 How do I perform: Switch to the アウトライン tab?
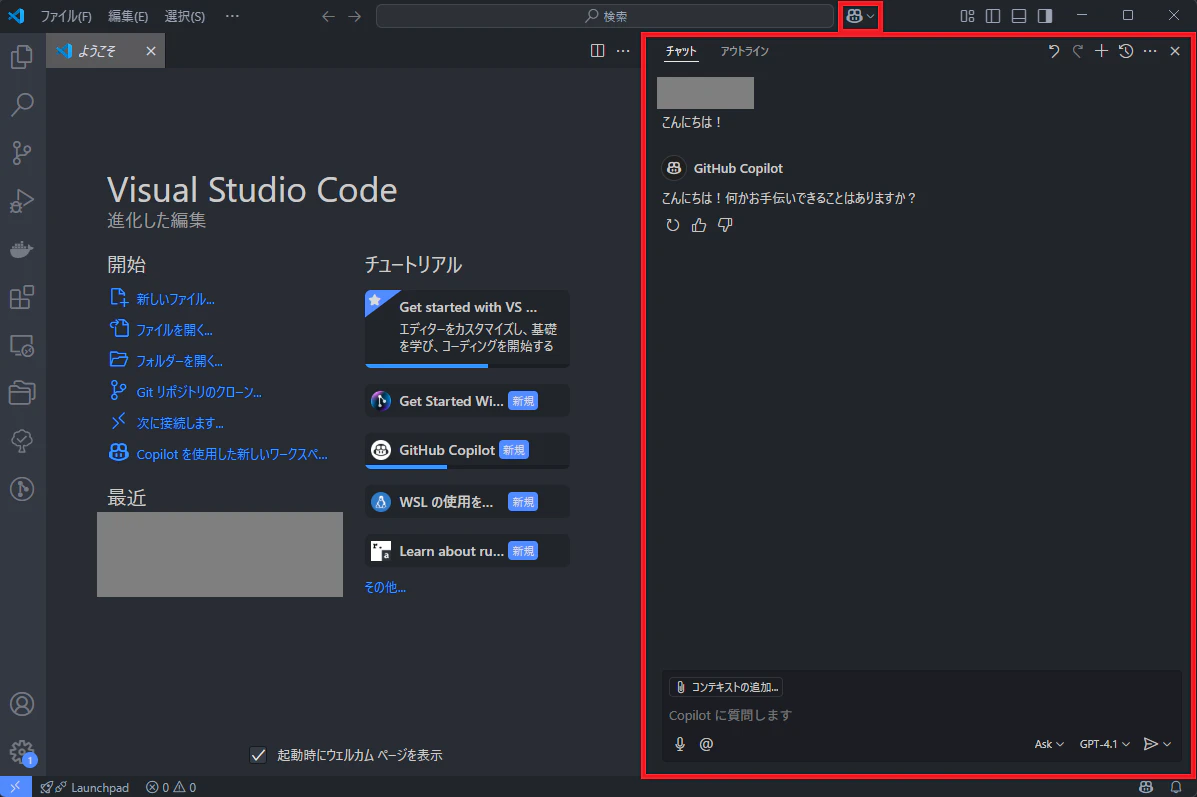pos(744,51)
